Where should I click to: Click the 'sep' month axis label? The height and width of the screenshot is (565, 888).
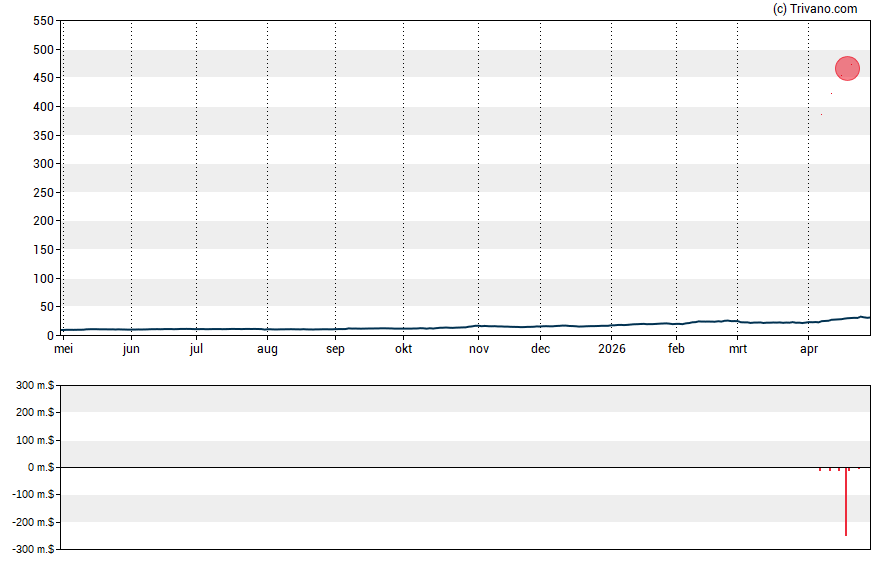click(x=335, y=349)
